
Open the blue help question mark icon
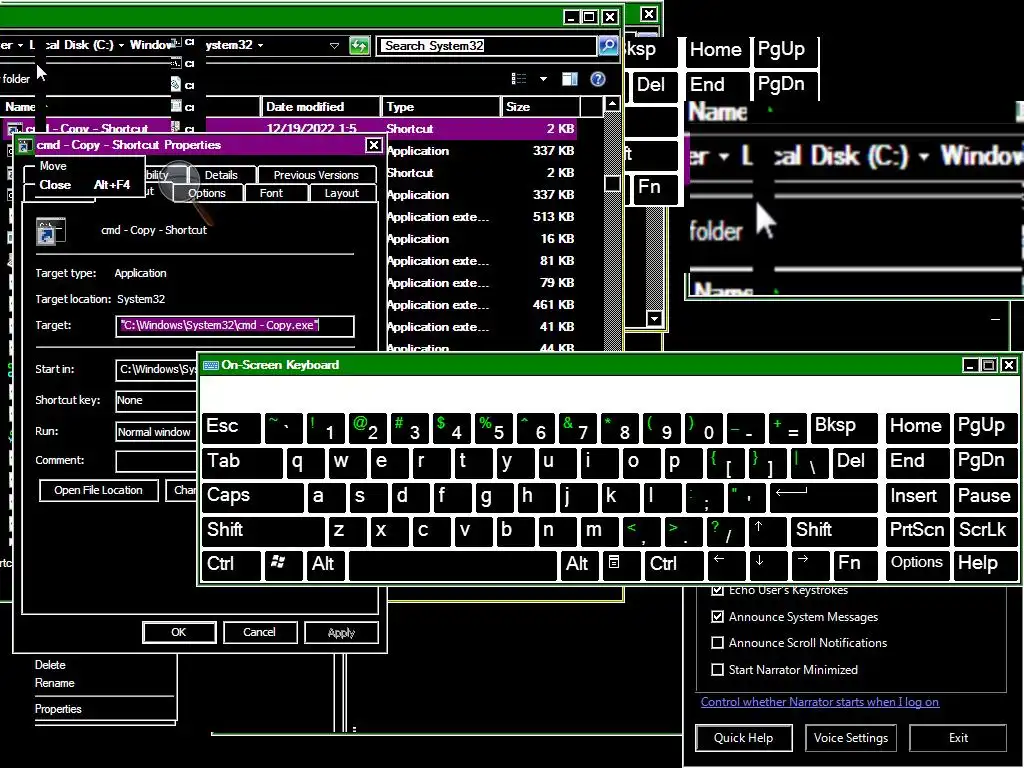598,79
